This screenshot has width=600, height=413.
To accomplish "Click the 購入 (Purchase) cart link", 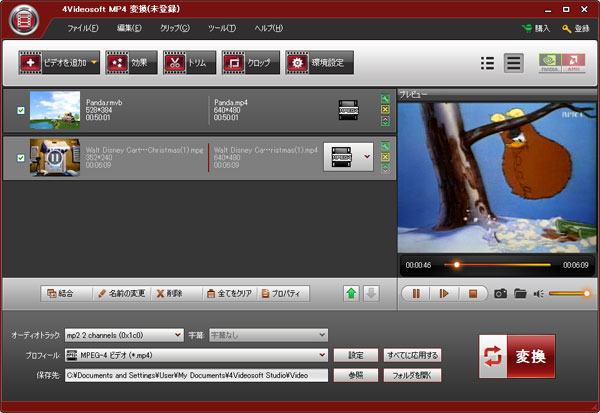I will coord(536,29).
